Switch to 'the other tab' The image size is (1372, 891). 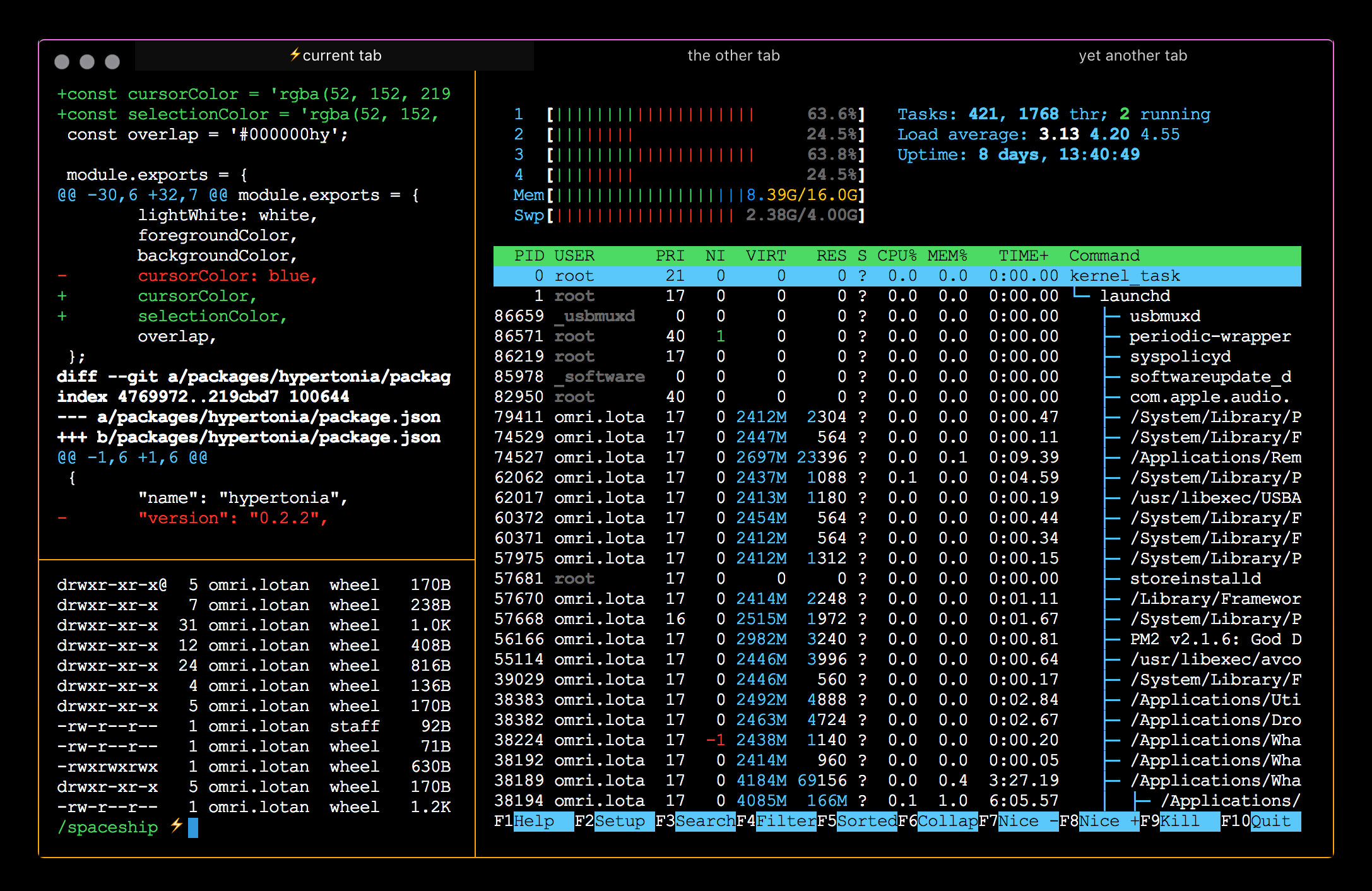pos(733,56)
